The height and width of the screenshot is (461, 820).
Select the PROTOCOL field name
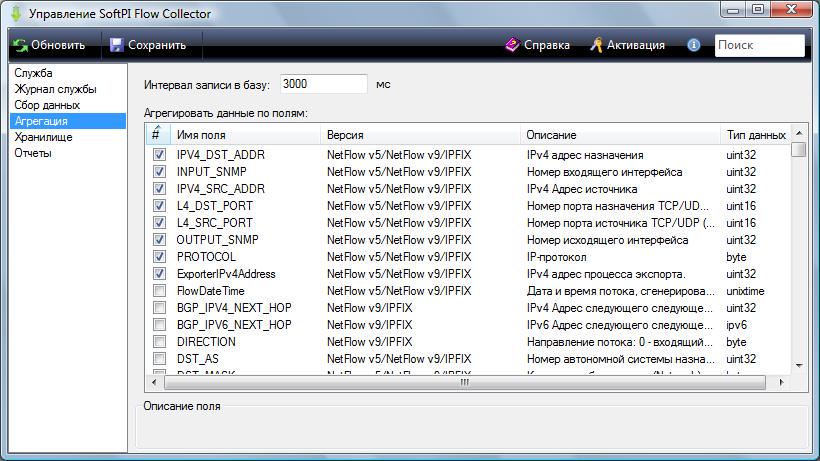click(207, 257)
